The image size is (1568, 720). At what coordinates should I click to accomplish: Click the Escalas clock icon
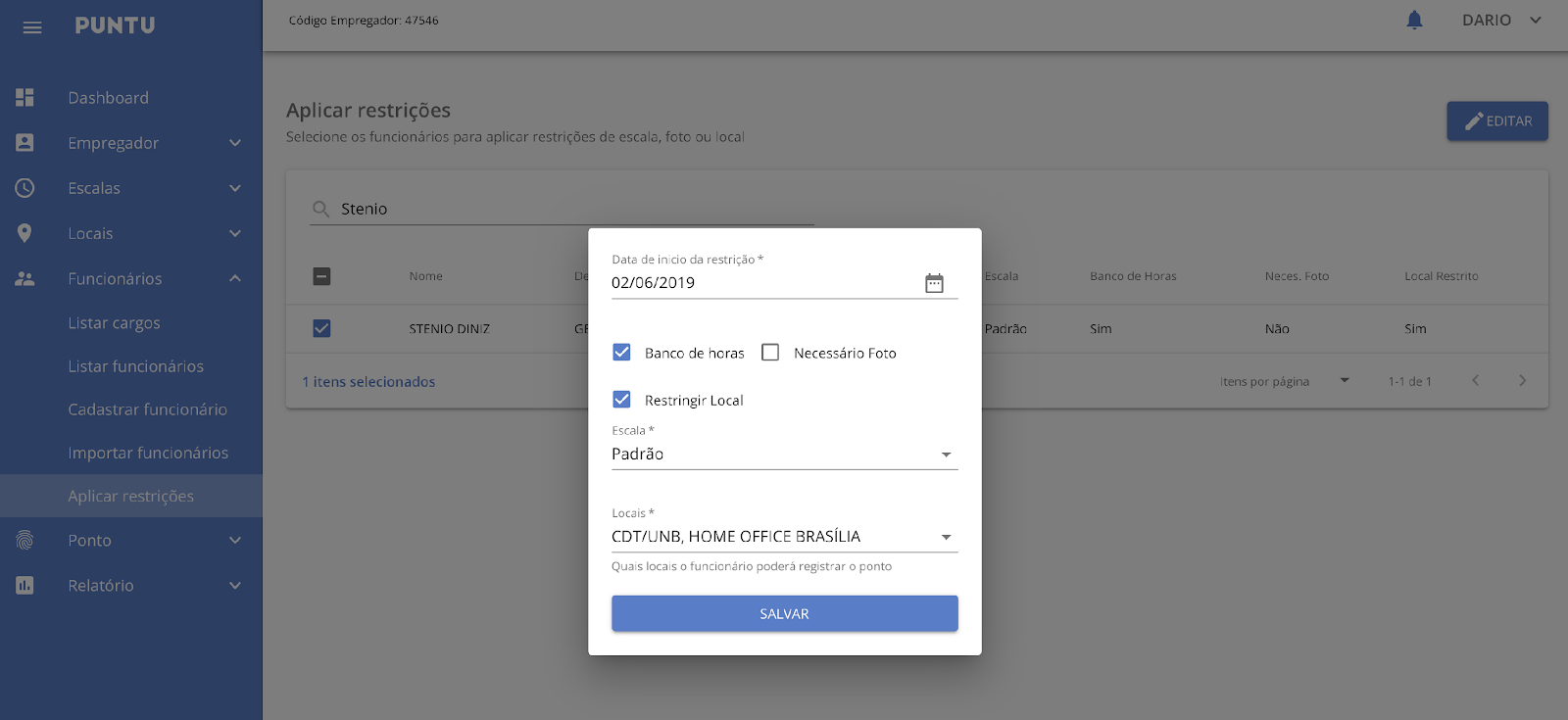[x=24, y=188]
